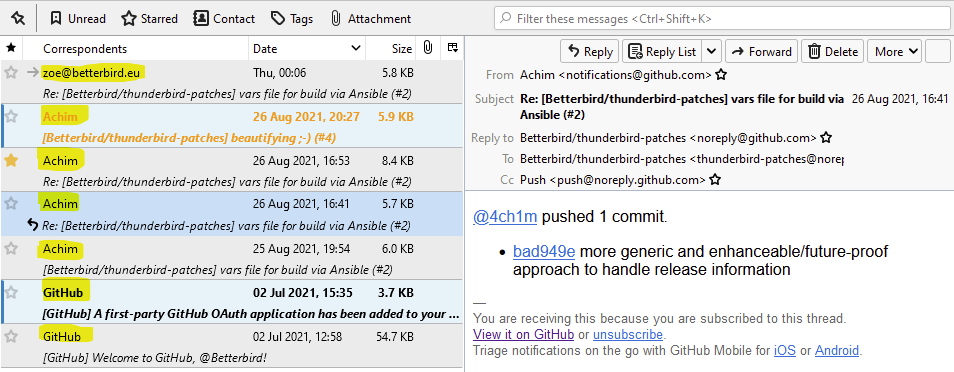Image resolution: width=954 pixels, height=372 pixels.
Task: Star the zoe@betterbird.eu message
Action: [11, 72]
